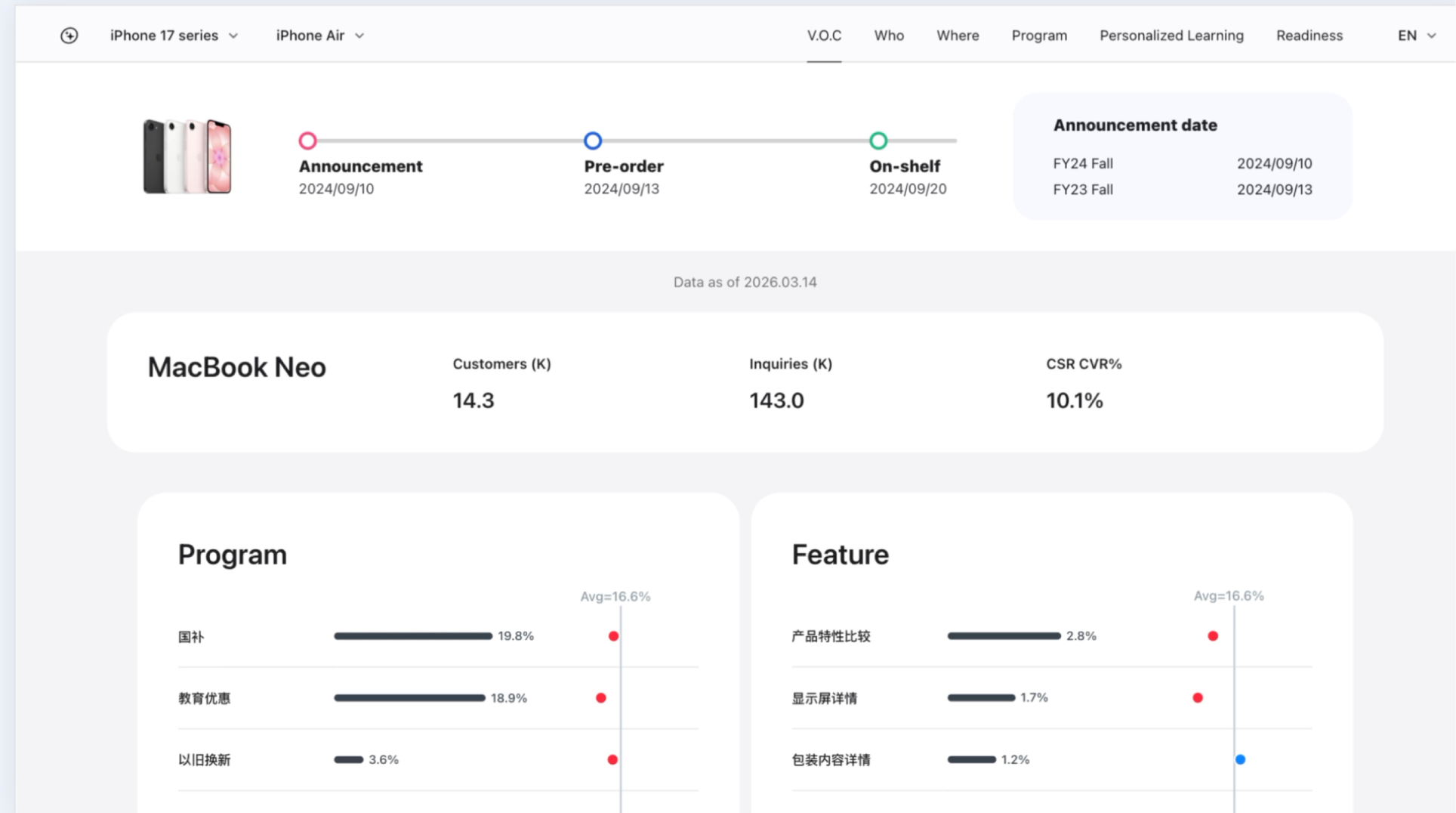Click the 18.9% bar in 教育优惠 row

pyautogui.click(x=409, y=698)
